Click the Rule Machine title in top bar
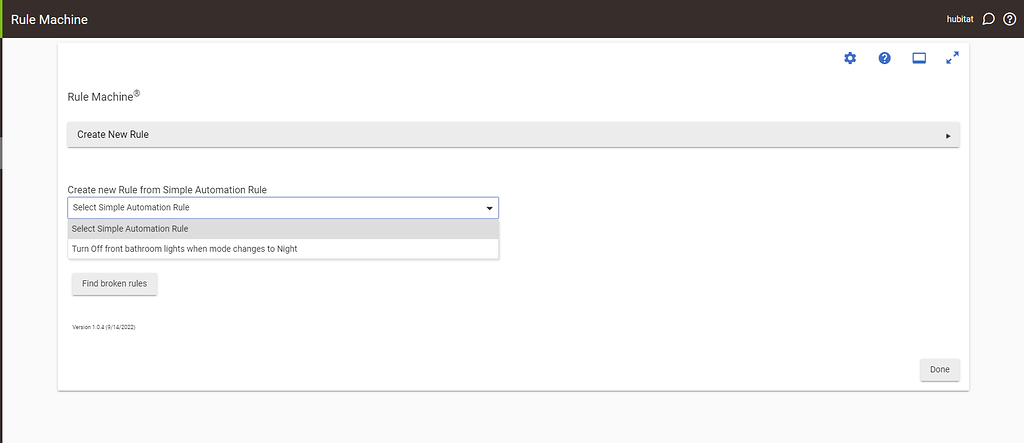The image size is (1024, 443). [x=49, y=20]
